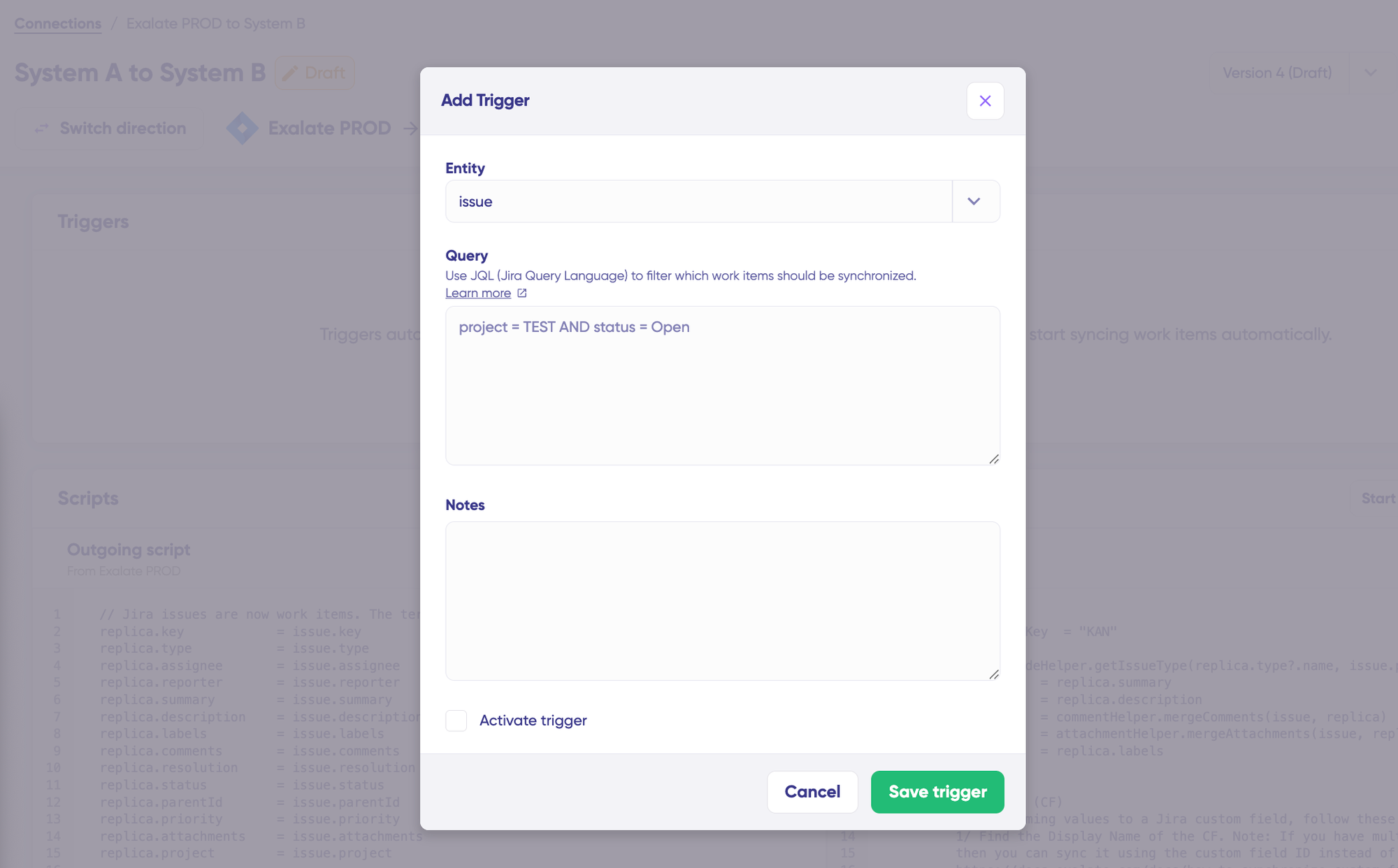Viewport: 1398px width, 868px height.
Task: Click the Activate trigger label
Action: click(x=533, y=721)
